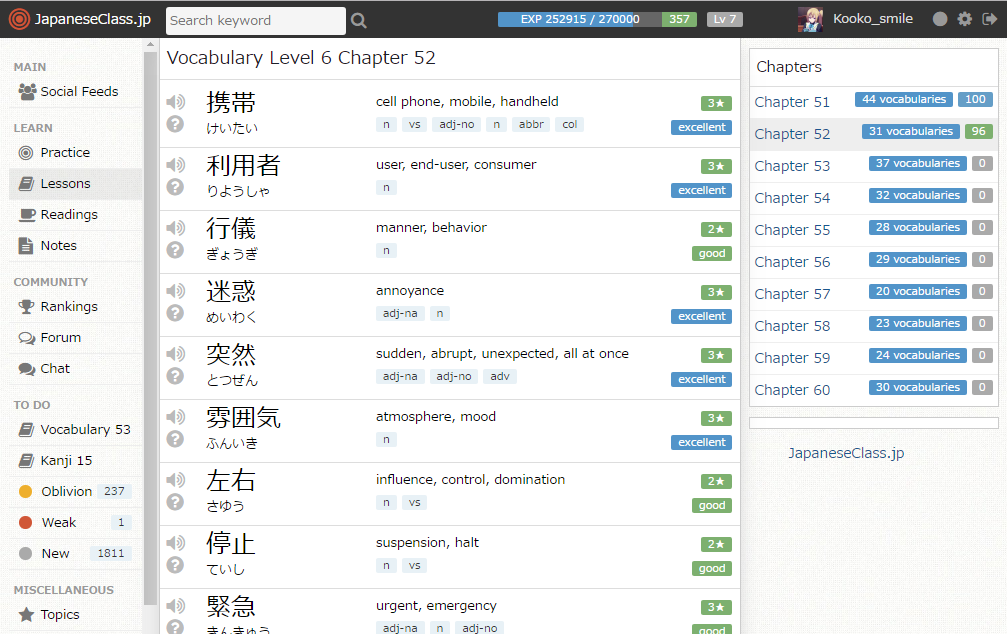Image resolution: width=1007 pixels, height=634 pixels.
Task: Open Lessons in the sidebar
Action: pyautogui.click(x=65, y=184)
